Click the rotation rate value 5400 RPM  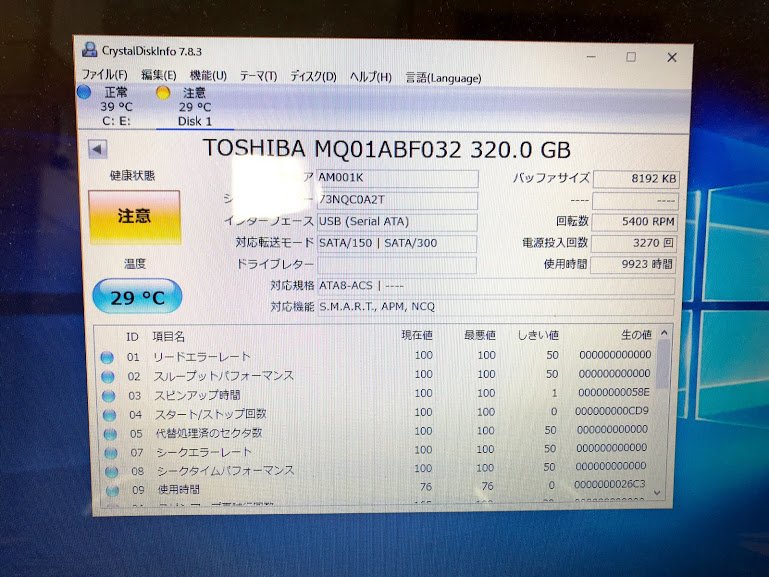[x=635, y=222]
